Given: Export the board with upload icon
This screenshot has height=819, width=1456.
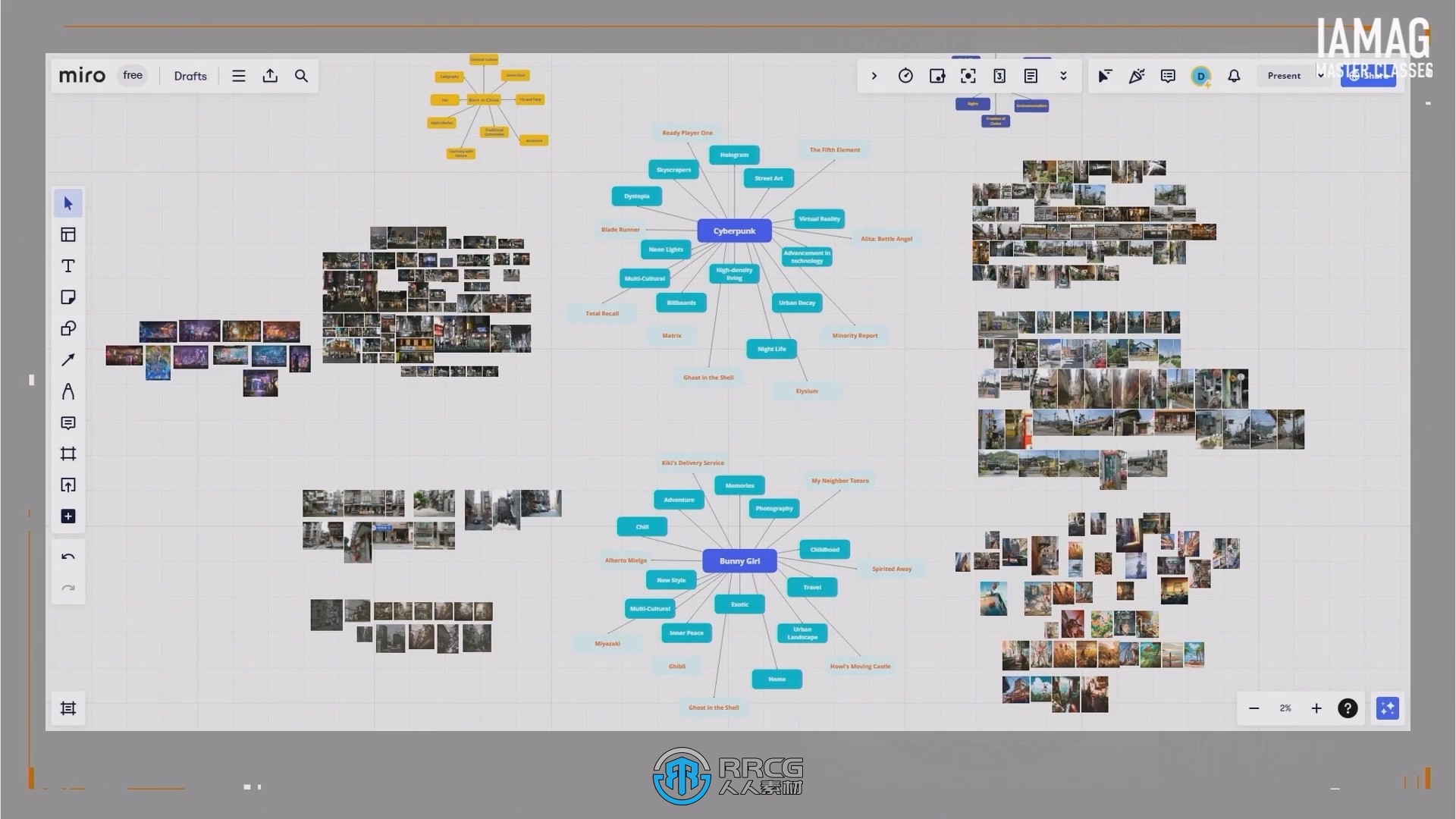Looking at the screenshot, I should pos(270,76).
